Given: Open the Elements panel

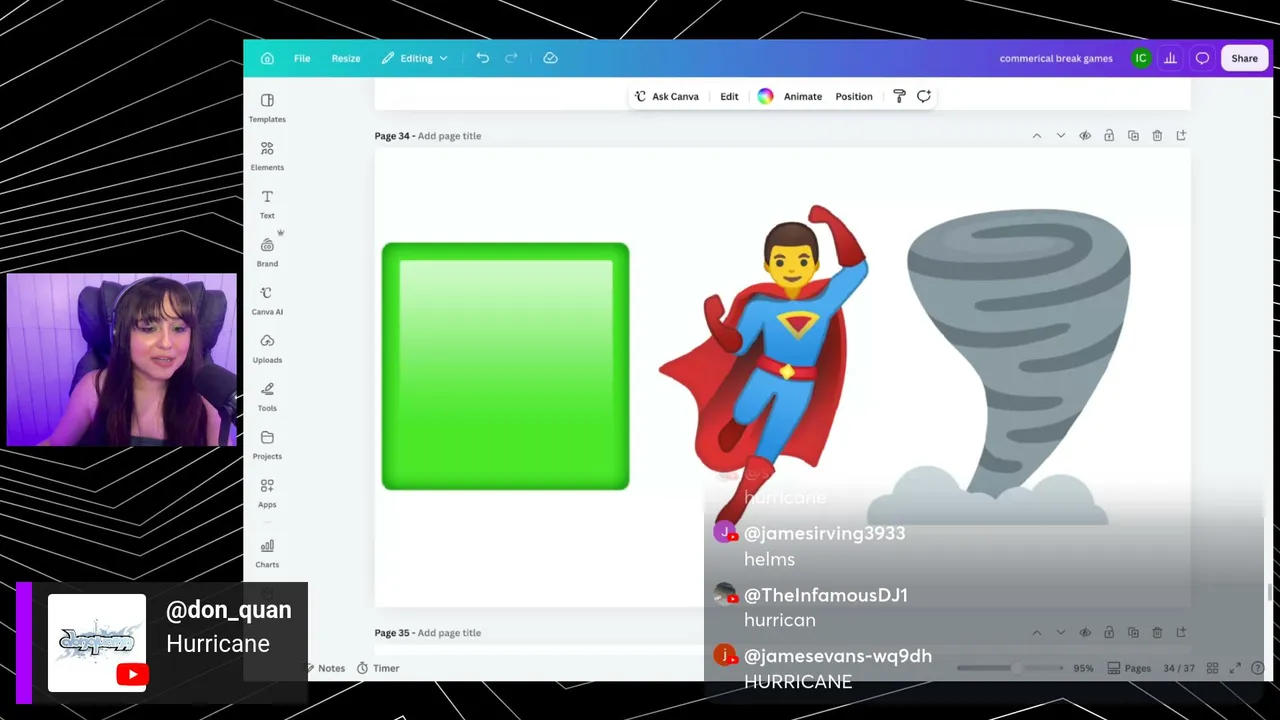Looking at the screenshot, I should click(267, 156).
